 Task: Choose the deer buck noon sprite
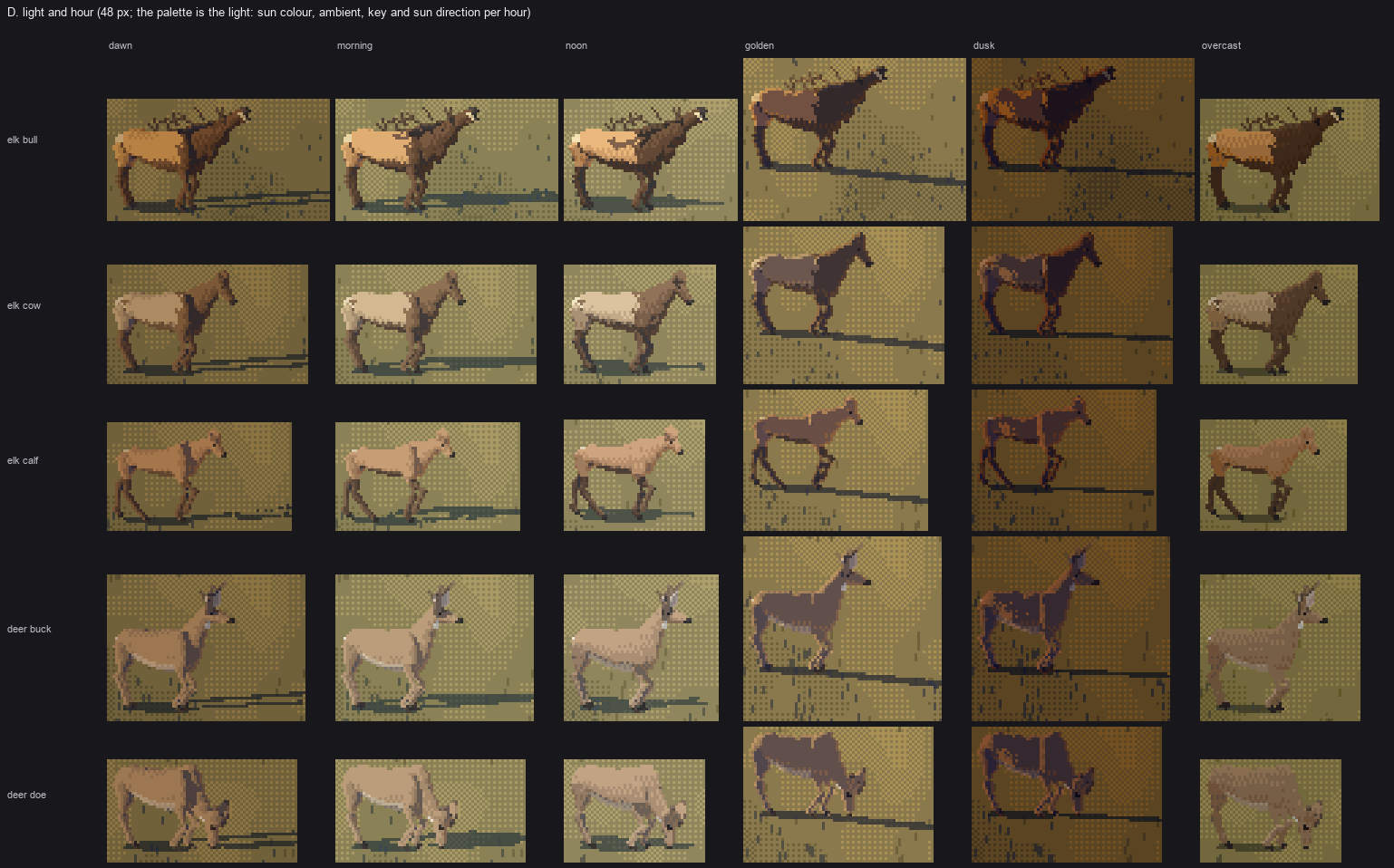pyautogui.click(x=641, y=648)
